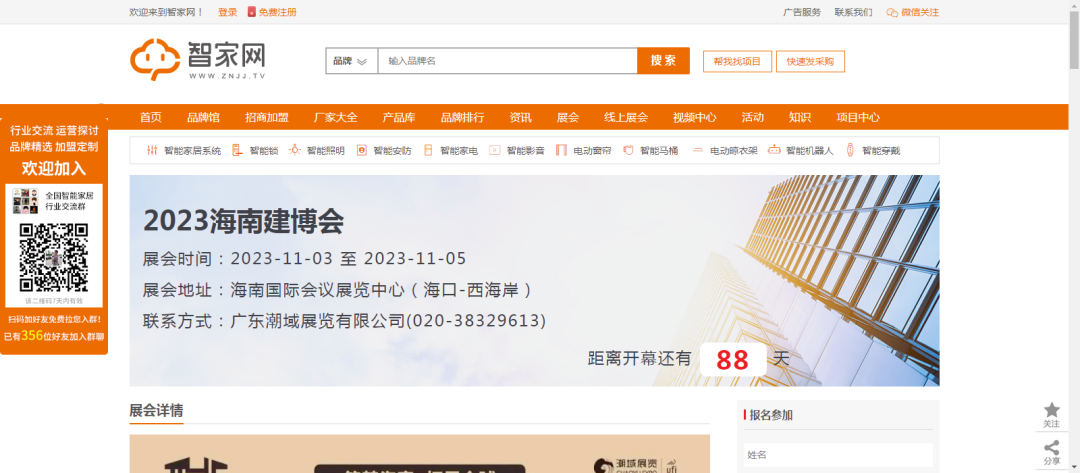The height and width of the screenshot is (473, 1080).
Task: Open the 资讯 nav item
Action: [520, 117]
